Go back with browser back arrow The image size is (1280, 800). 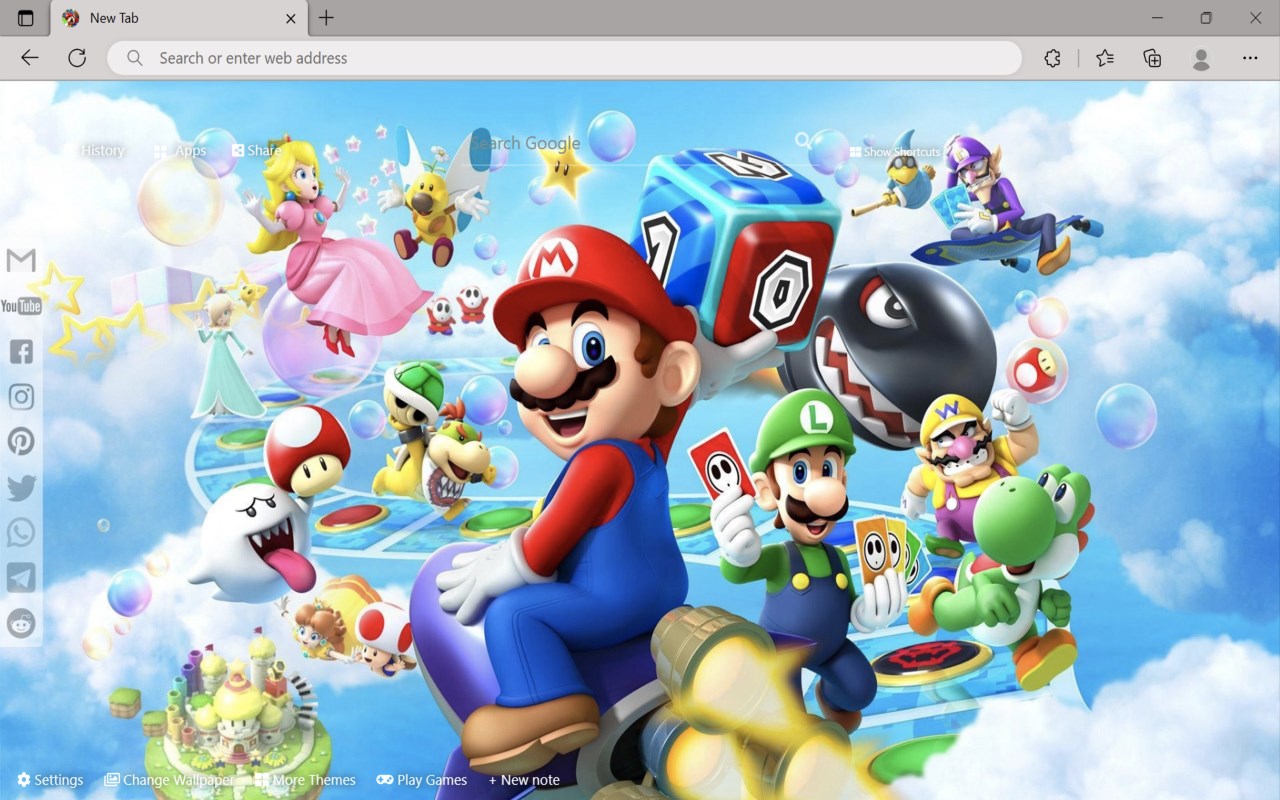[x=30, y=58]
